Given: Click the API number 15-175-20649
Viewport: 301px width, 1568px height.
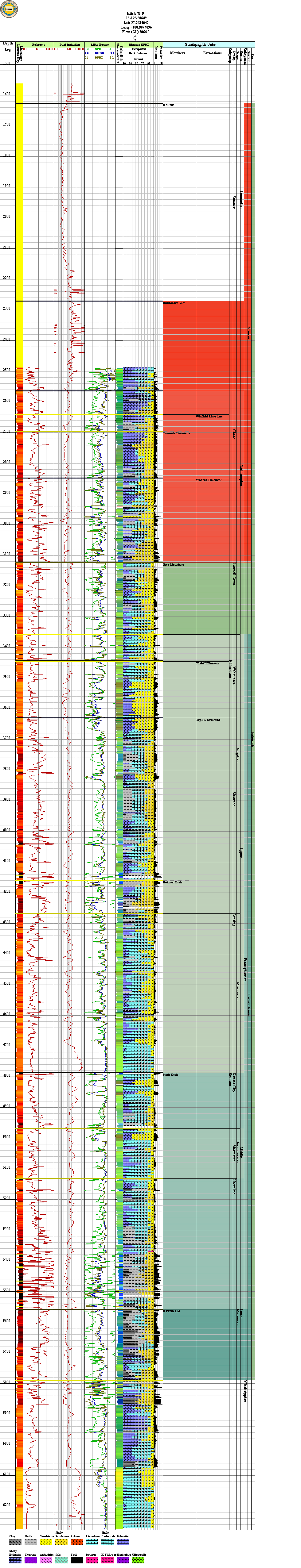Looking at the screenshot, I should pos(136,18).
